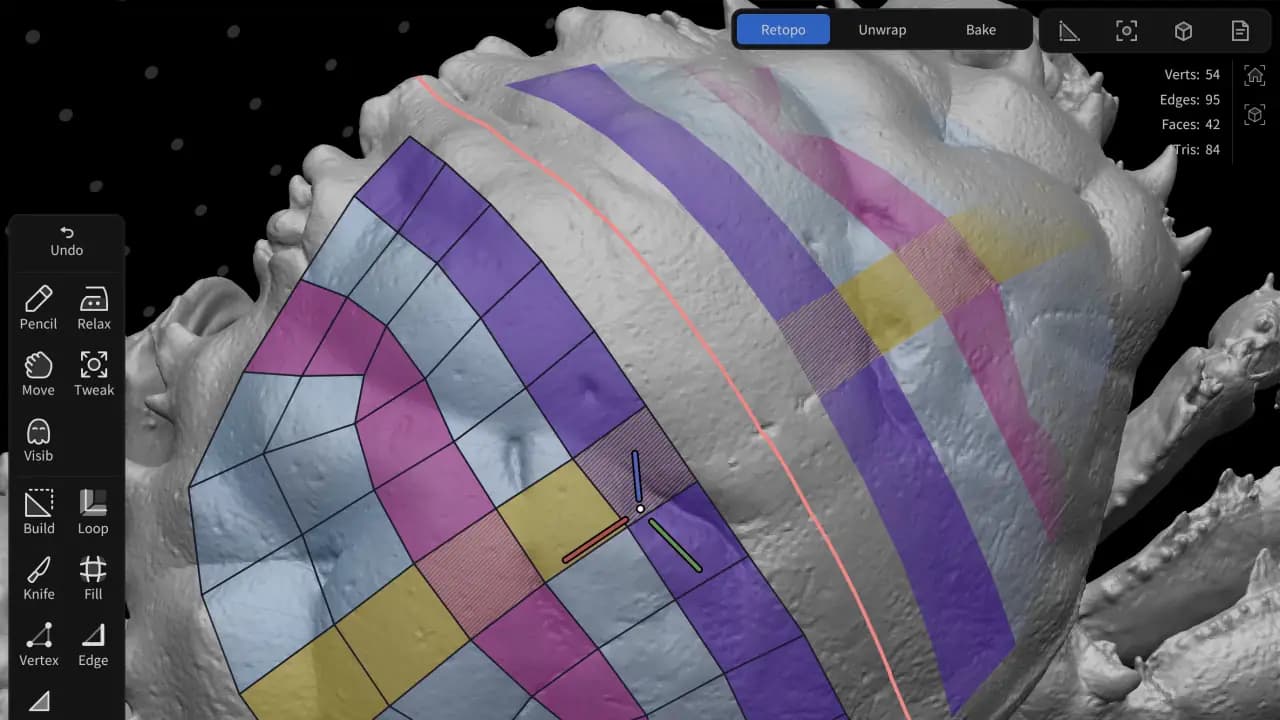Toggle the Visib ghost tool
Viewport: 1280px width, 720px height.
[39, 439]
